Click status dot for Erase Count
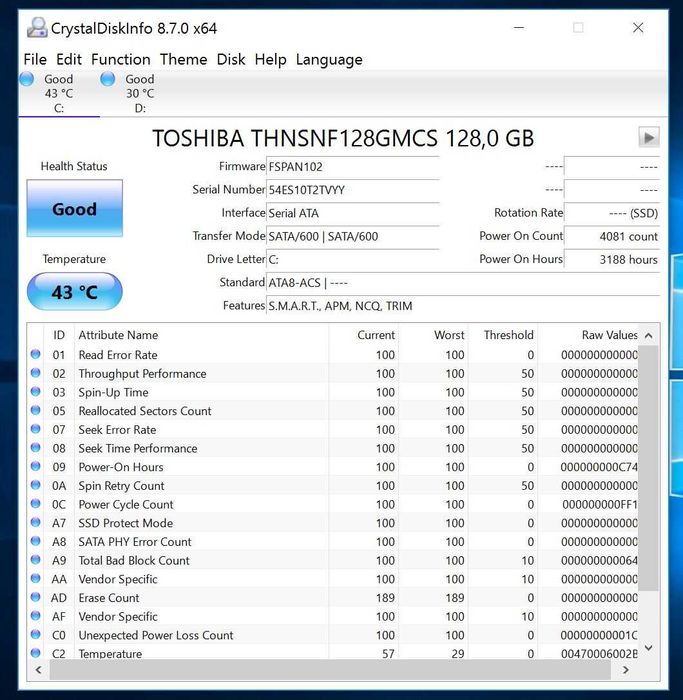The width and height of the screenshot is (683, 700). click(x=36, y=597)
